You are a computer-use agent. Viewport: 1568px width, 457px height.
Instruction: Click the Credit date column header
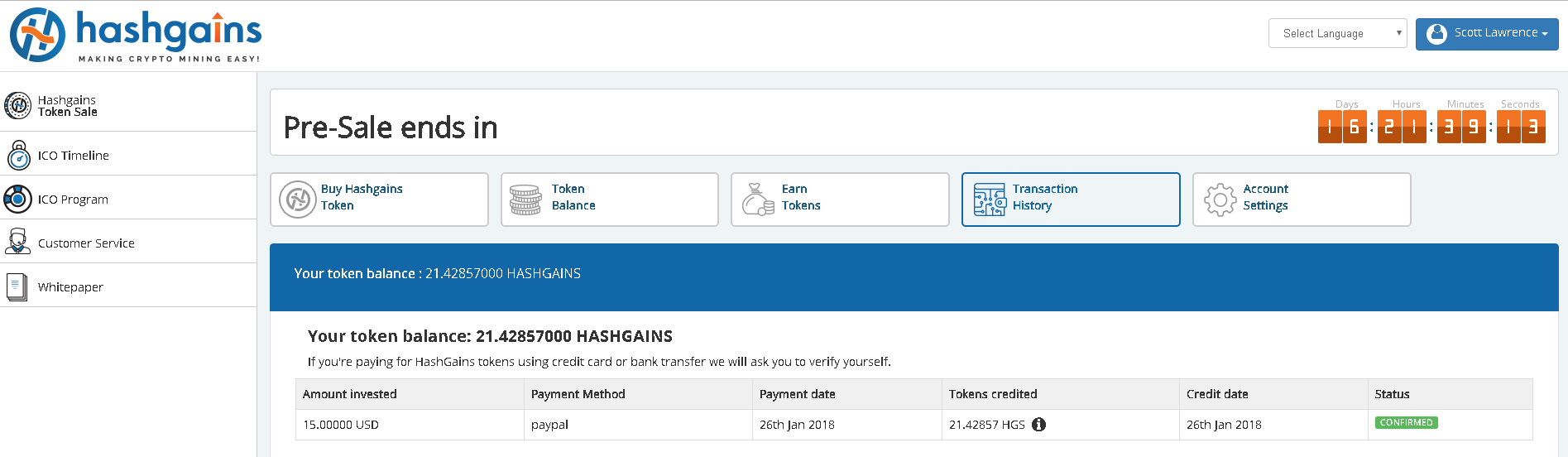pos(1273,394)
